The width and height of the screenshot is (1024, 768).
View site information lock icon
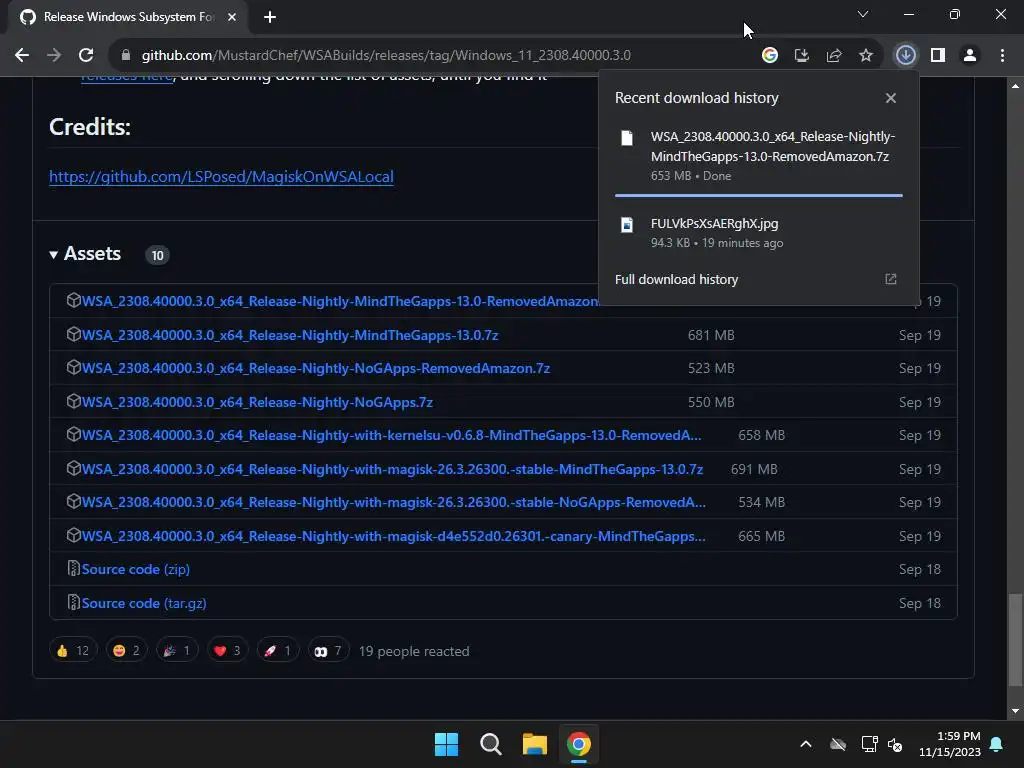pos(126,56)
